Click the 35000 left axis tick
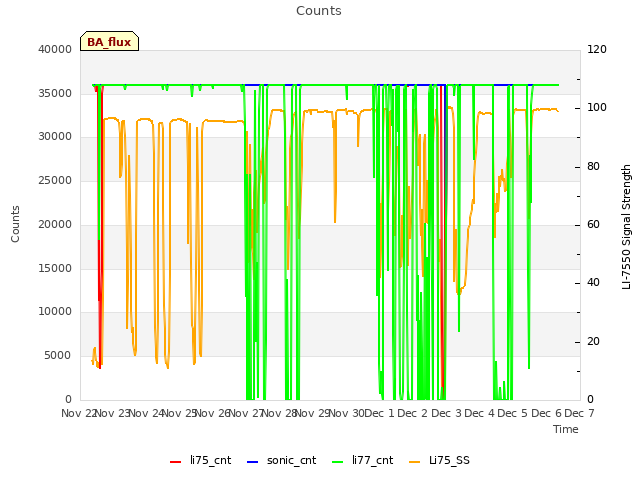Screen dimensions: 640x480 pyautogui.click(x=55, y=93)
